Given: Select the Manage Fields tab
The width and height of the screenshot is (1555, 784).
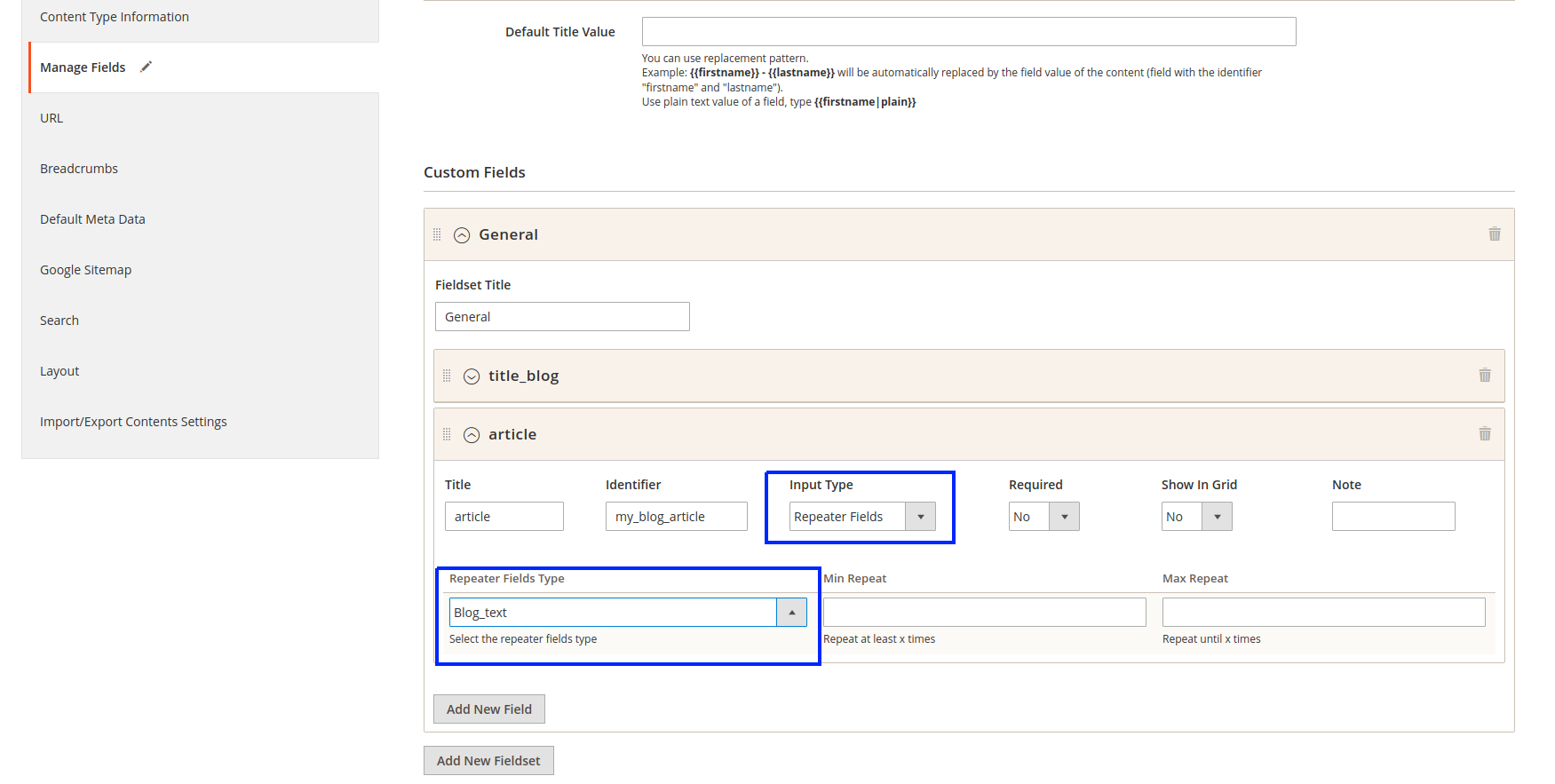Looking at the screenshot, I should [x=204, y=67].
